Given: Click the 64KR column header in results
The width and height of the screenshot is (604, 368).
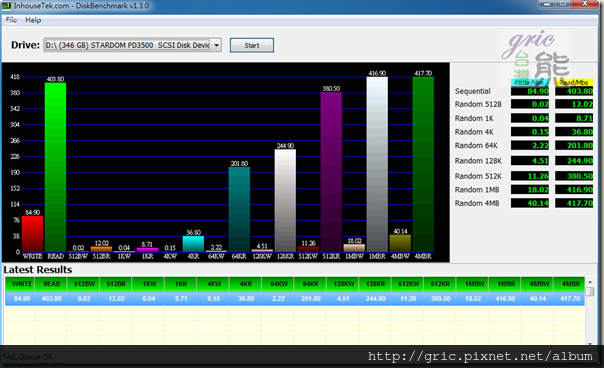Looking at the screenshot, I should pyautogui.click(x=310, y=284).
